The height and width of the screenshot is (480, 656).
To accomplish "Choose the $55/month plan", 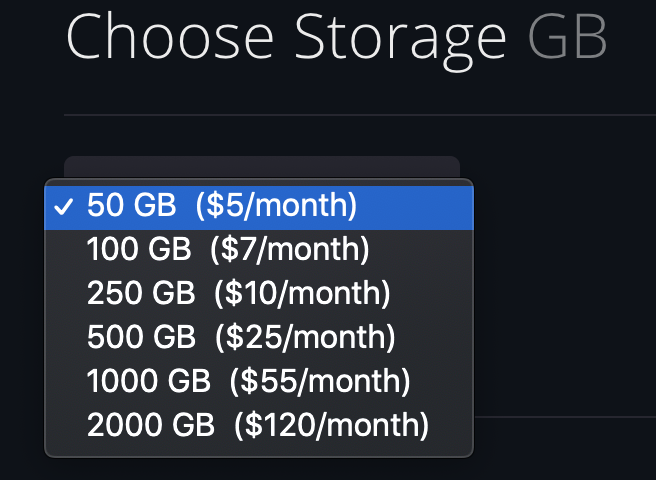I will point(319,382).
